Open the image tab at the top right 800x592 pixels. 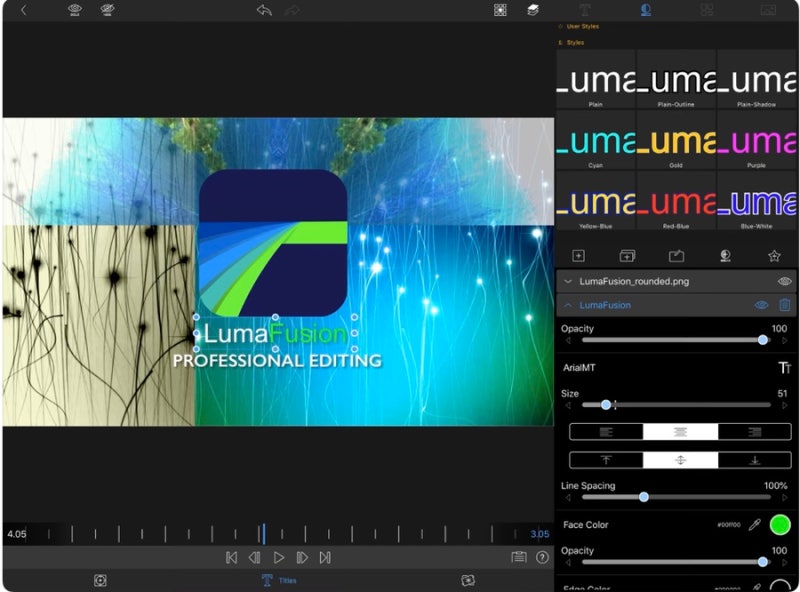[x=768, y=10]
